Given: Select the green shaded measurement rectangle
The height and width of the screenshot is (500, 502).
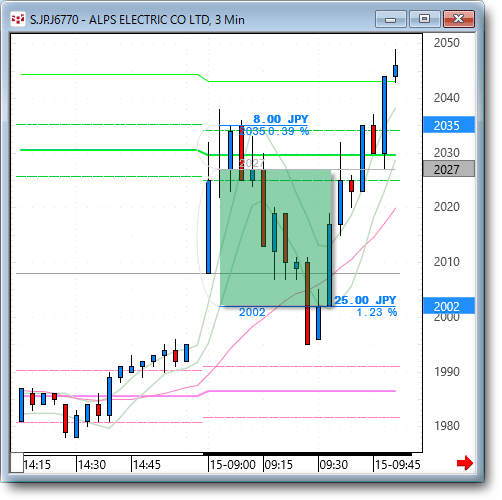Looking at the screenshot, I should (x=276, y=238).
